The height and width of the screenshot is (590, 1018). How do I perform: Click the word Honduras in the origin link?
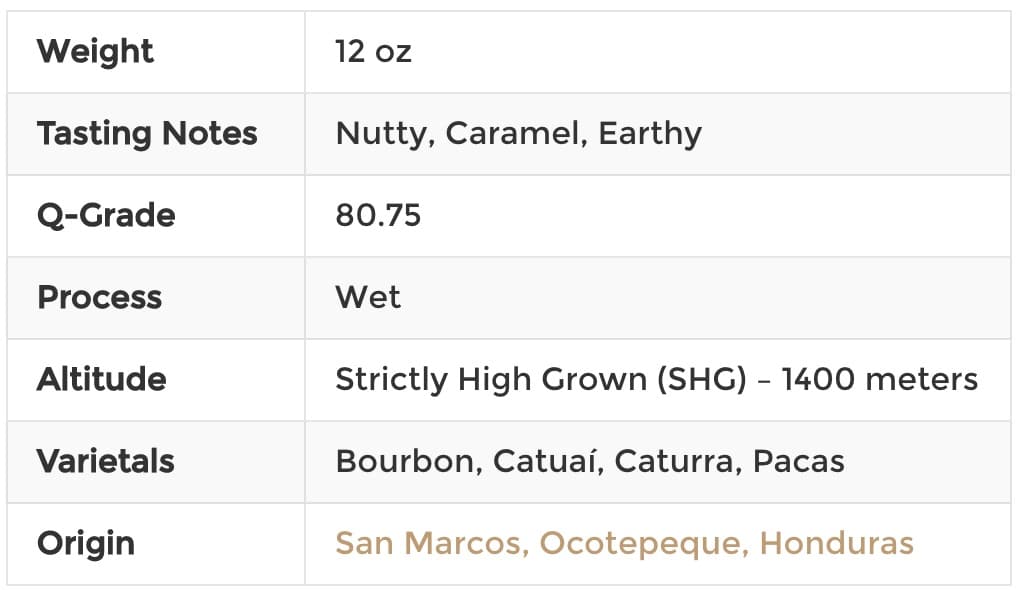click(x=836, y=543)
